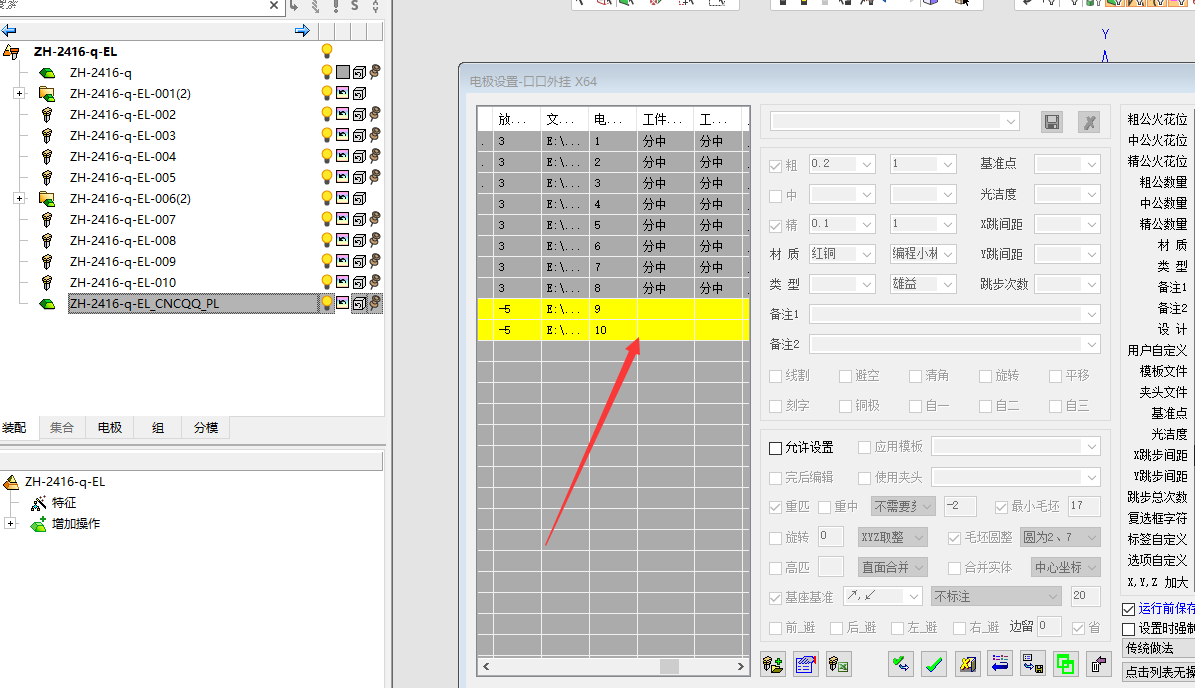The width and height of the screenshot is (1195, 688).
Task: Toggle the 毛坯圆整 checkbox
Action: [x=953, y=538]
